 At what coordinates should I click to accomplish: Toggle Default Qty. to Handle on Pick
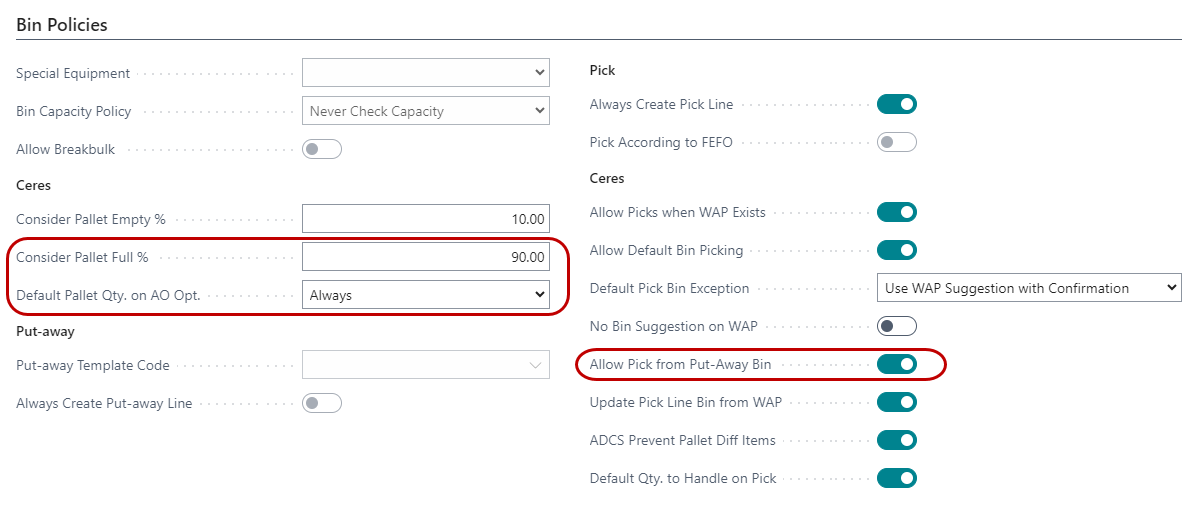896,478
